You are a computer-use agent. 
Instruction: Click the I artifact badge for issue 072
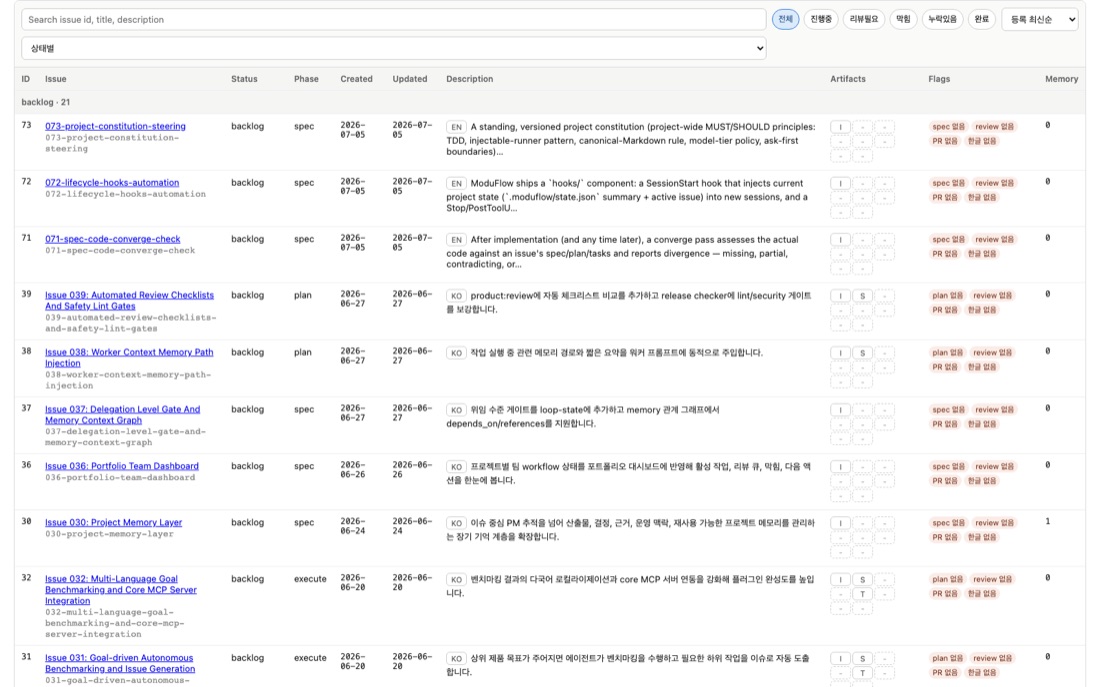pos(840,184)
